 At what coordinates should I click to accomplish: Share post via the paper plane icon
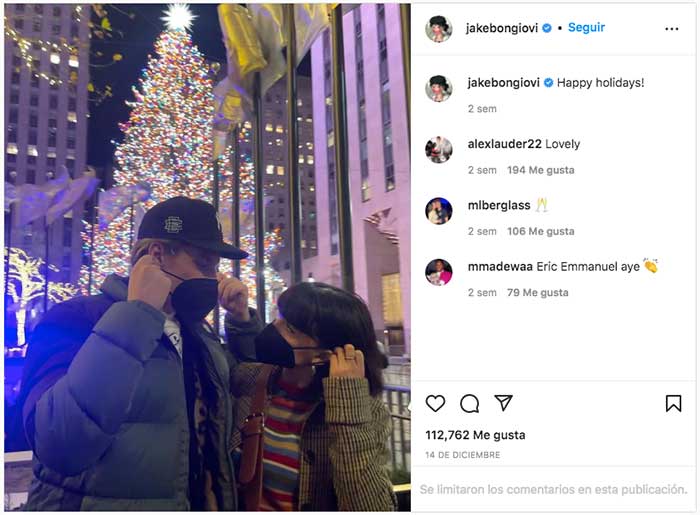point(504,403)
